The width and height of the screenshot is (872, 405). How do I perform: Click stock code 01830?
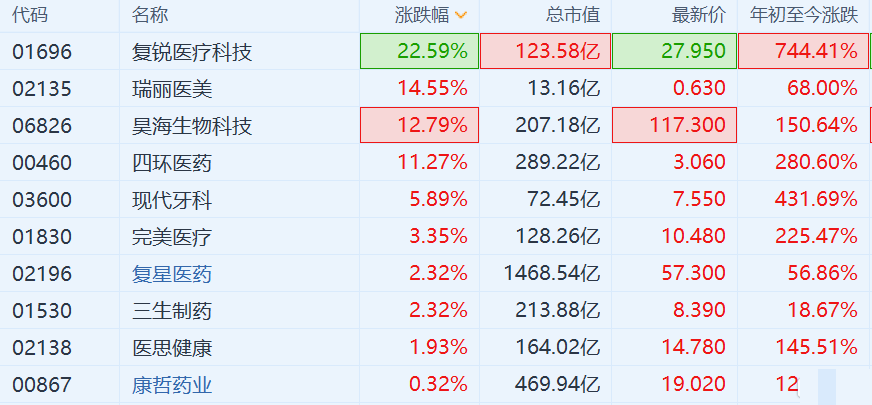(42, 237)
